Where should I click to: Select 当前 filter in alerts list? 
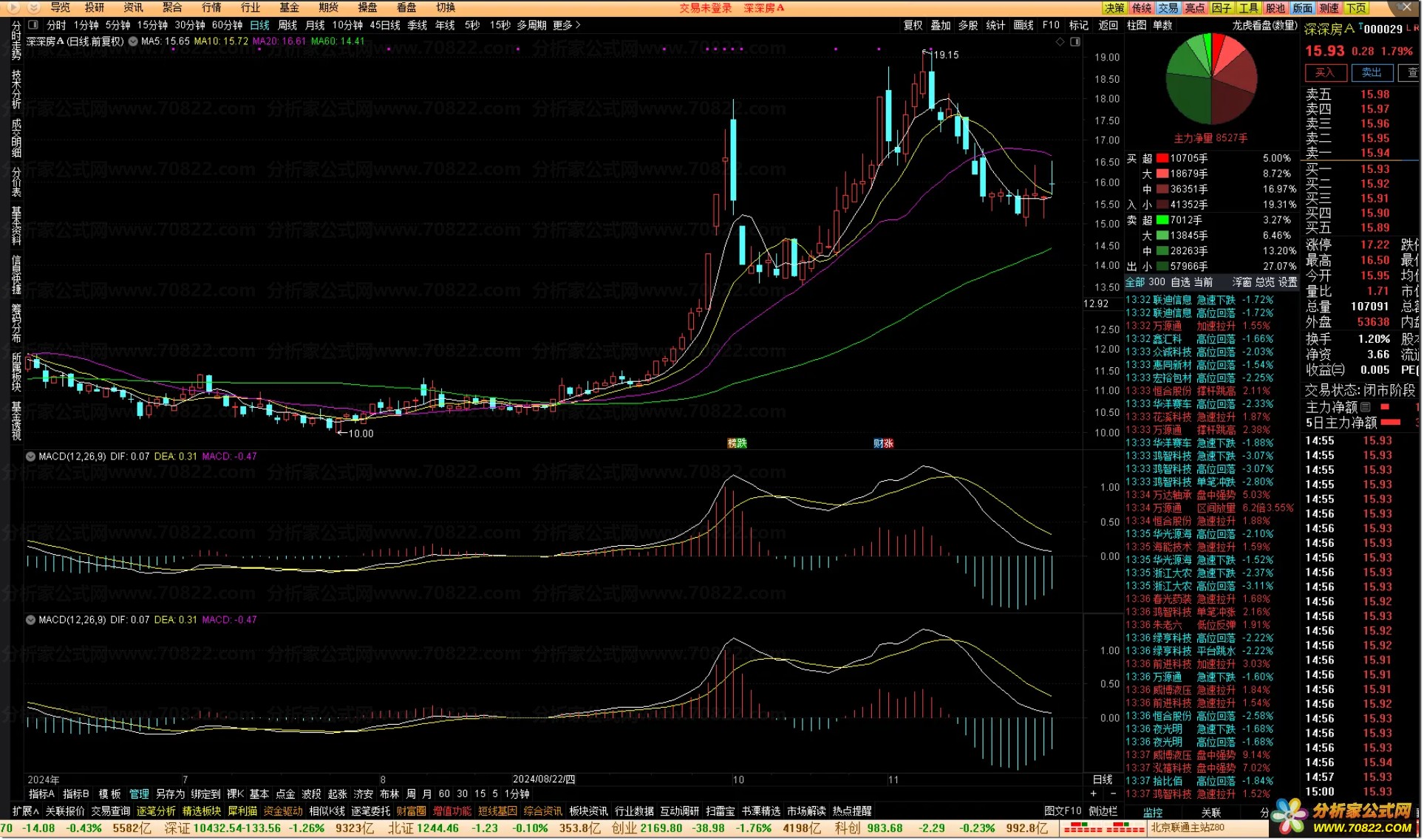1205,283
